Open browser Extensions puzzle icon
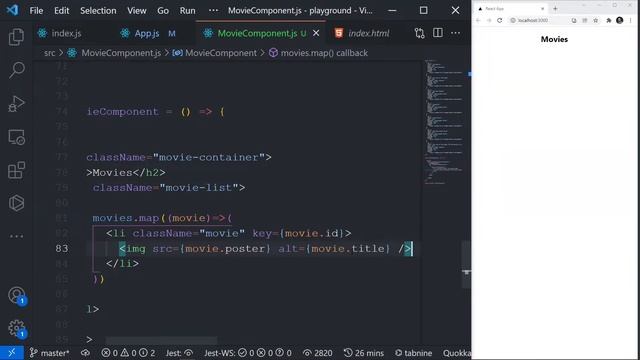The image size is (640, 360). pyautogui.click(x=609, y=20)
